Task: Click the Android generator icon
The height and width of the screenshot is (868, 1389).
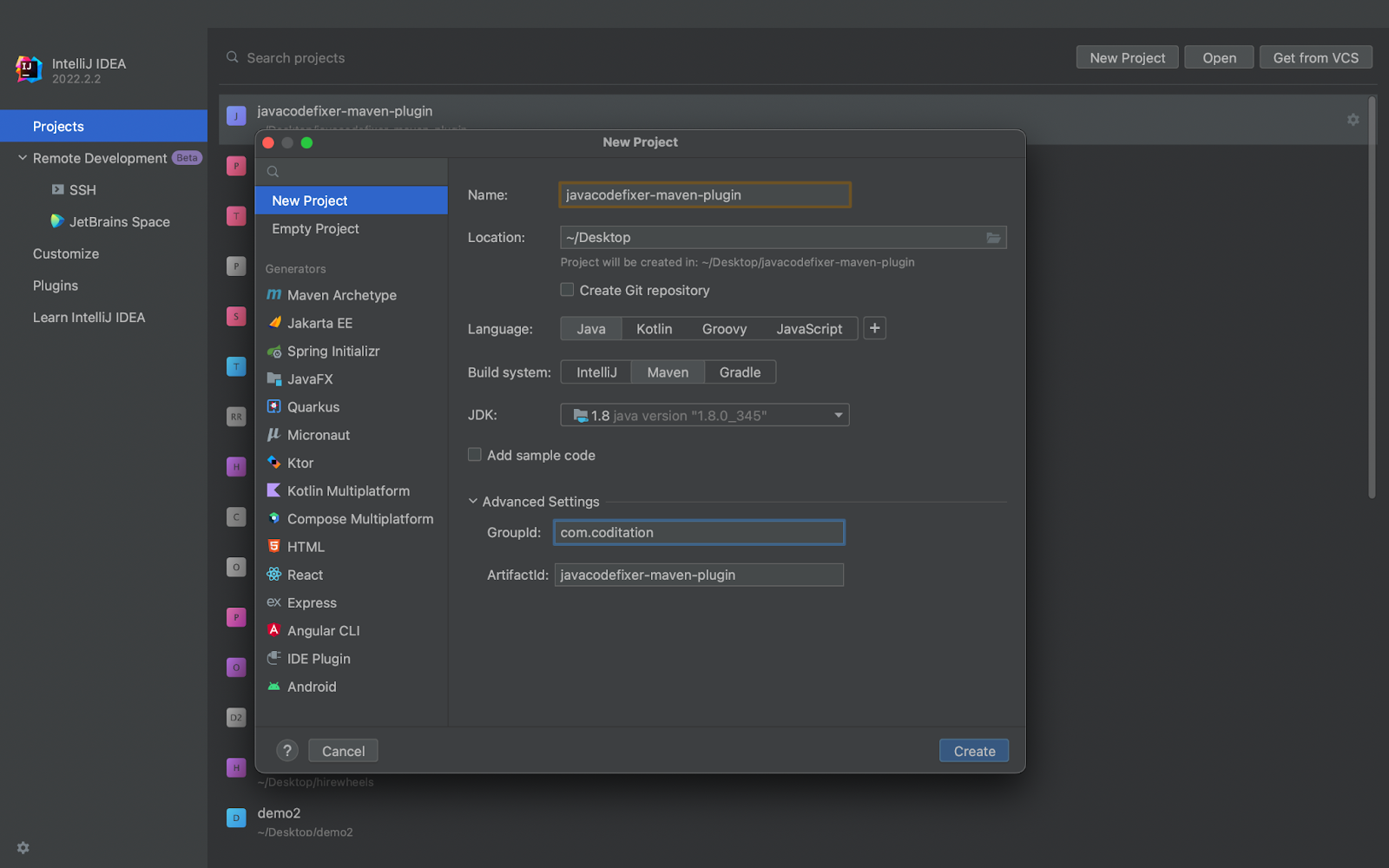Action: tap(274, 687)
